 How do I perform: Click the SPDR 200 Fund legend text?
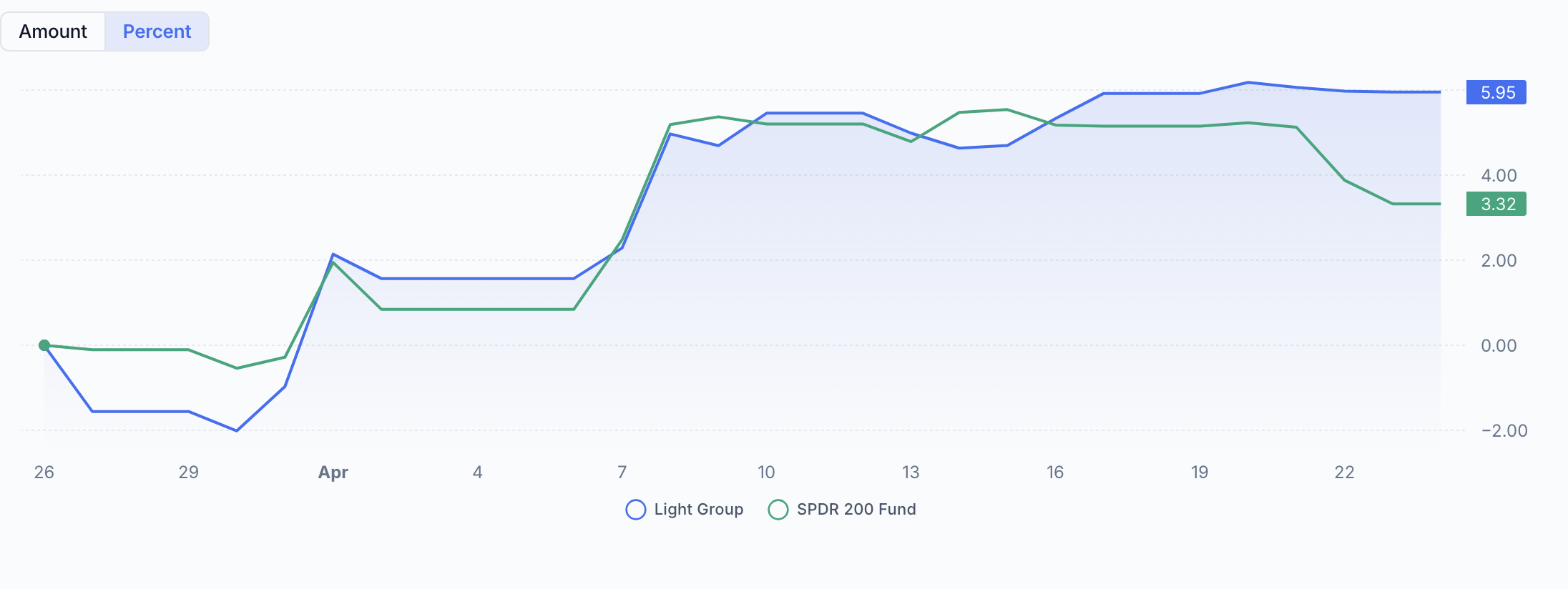(x=856, y=509)
